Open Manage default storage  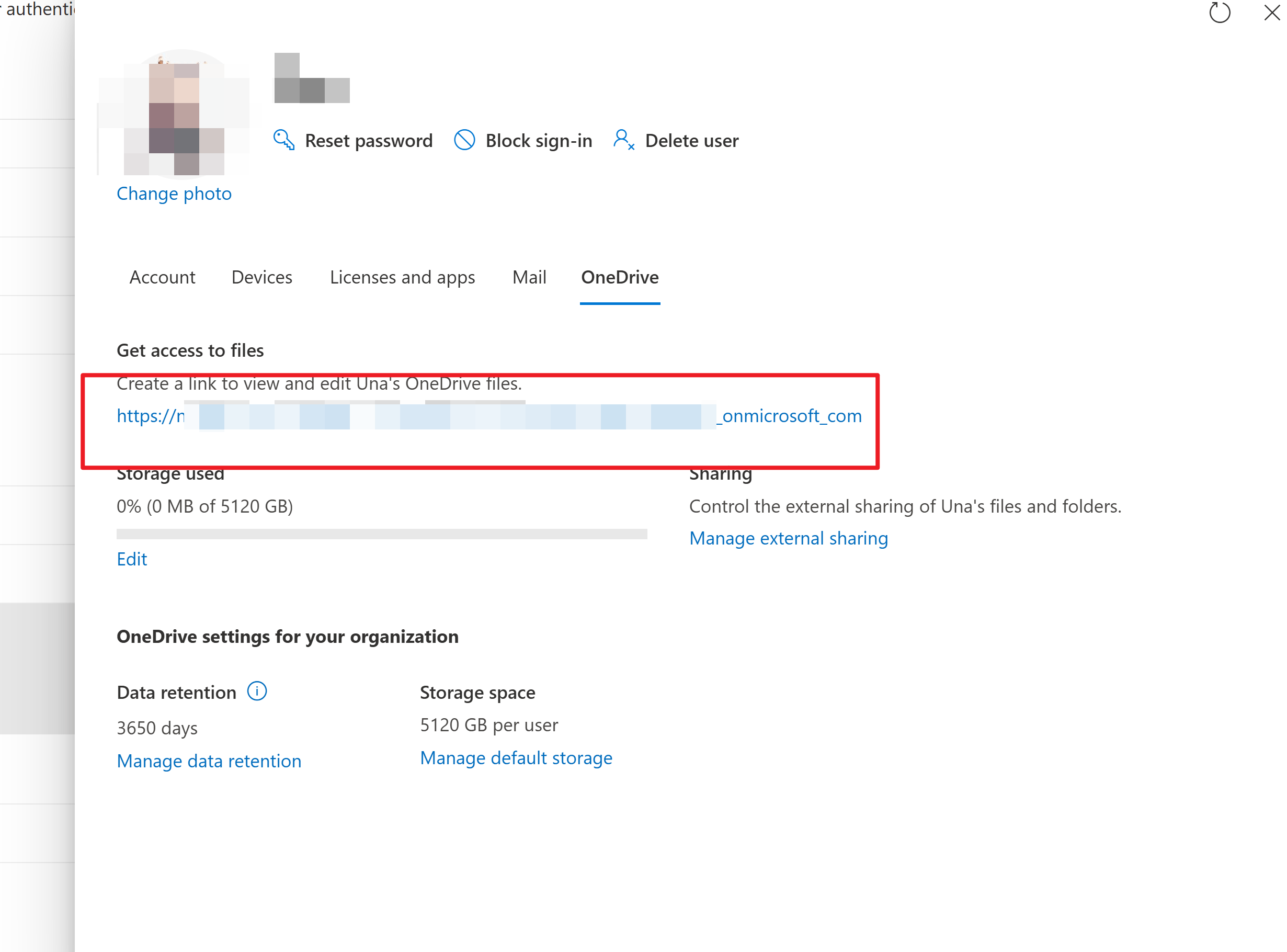click(516, 757)
